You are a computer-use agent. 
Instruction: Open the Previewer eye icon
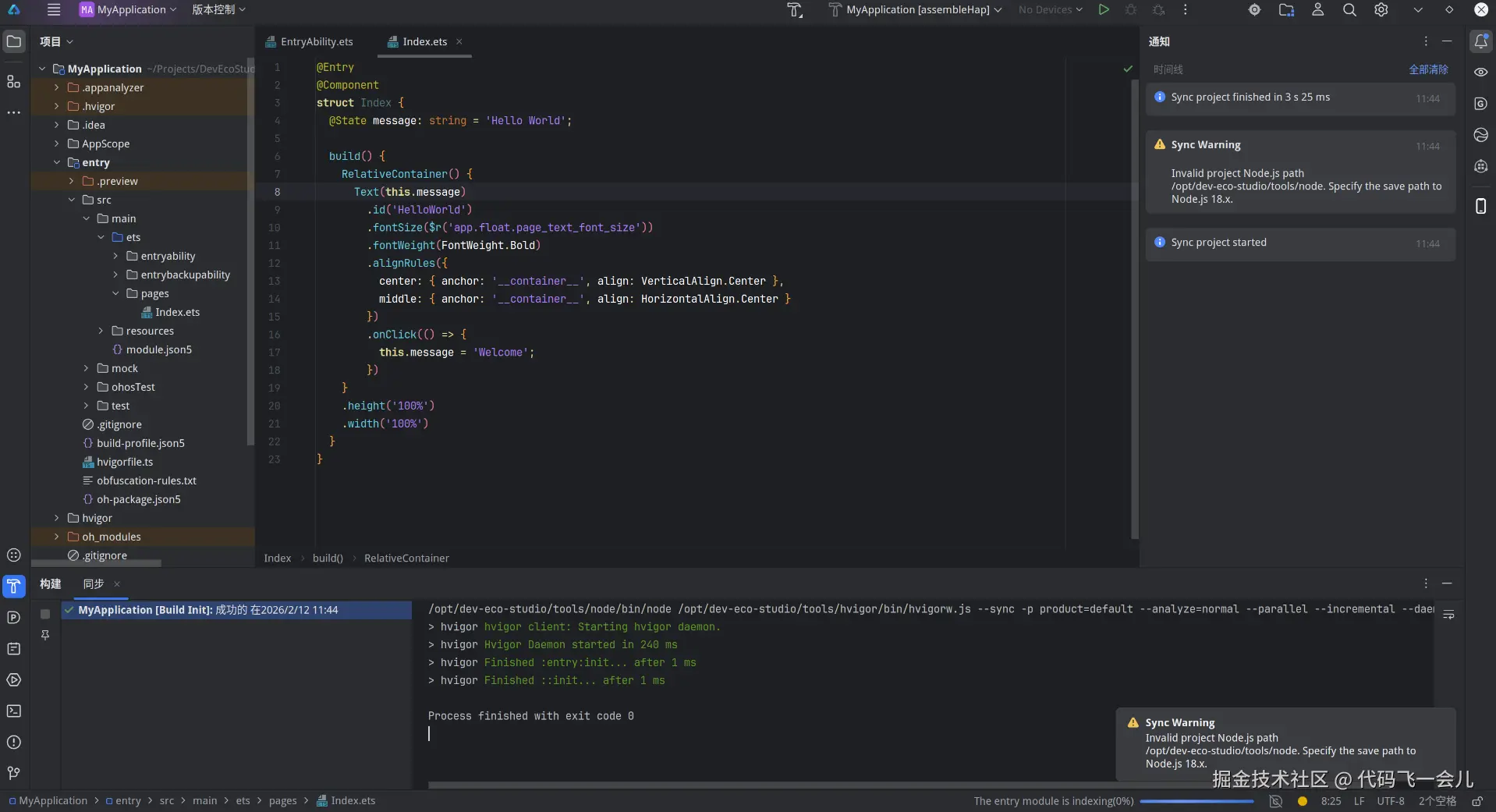(1480, 72)
